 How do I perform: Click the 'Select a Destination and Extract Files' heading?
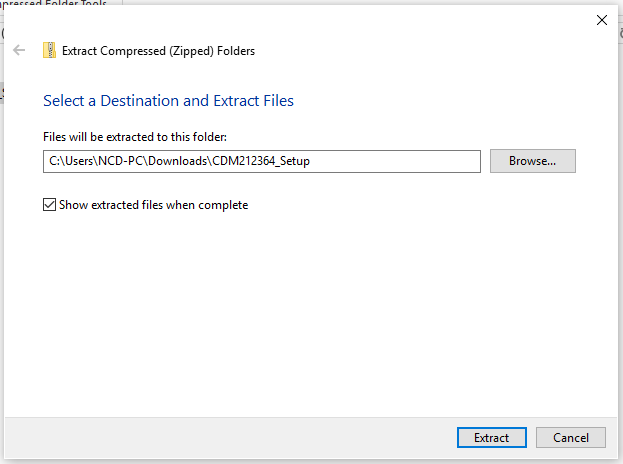(168, 101)
